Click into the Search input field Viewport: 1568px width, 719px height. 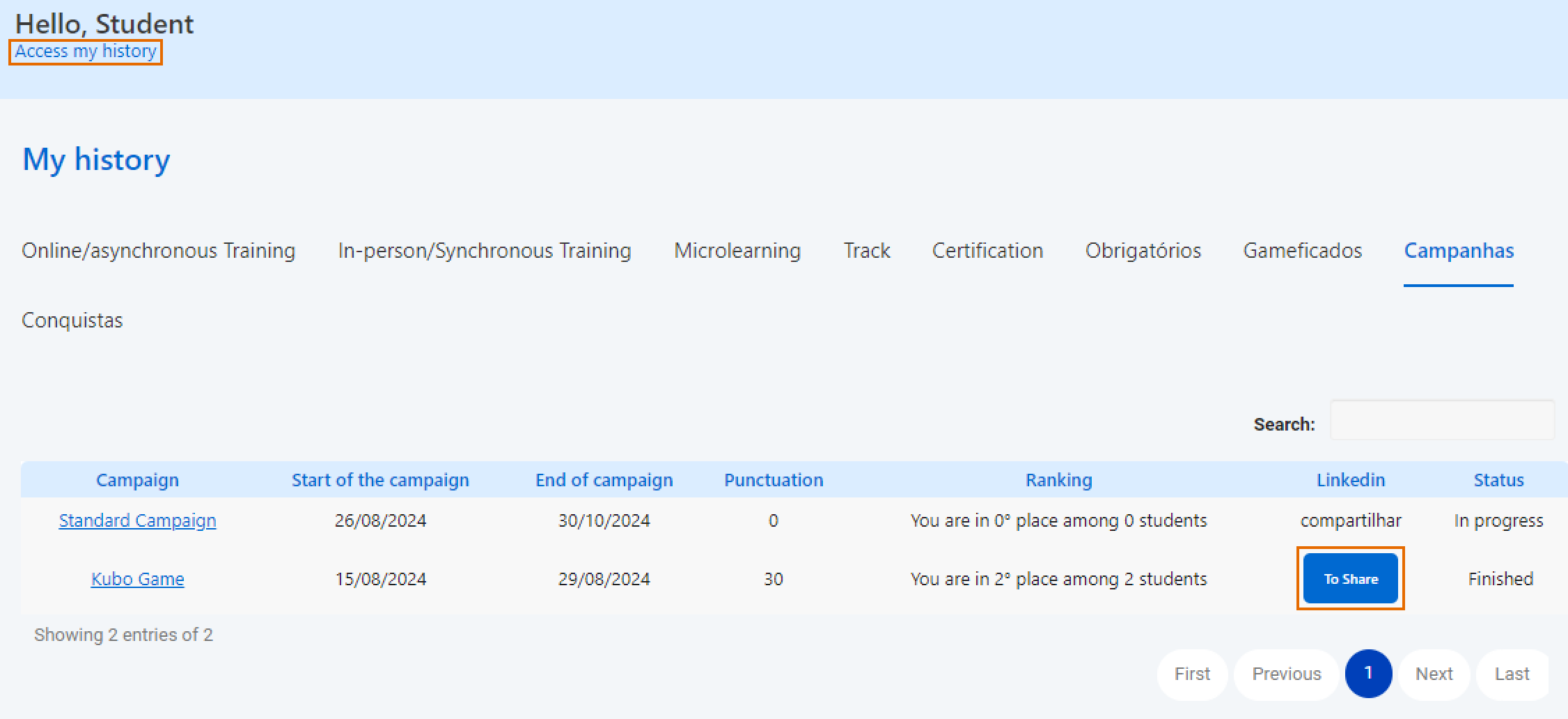[1441, 420]
